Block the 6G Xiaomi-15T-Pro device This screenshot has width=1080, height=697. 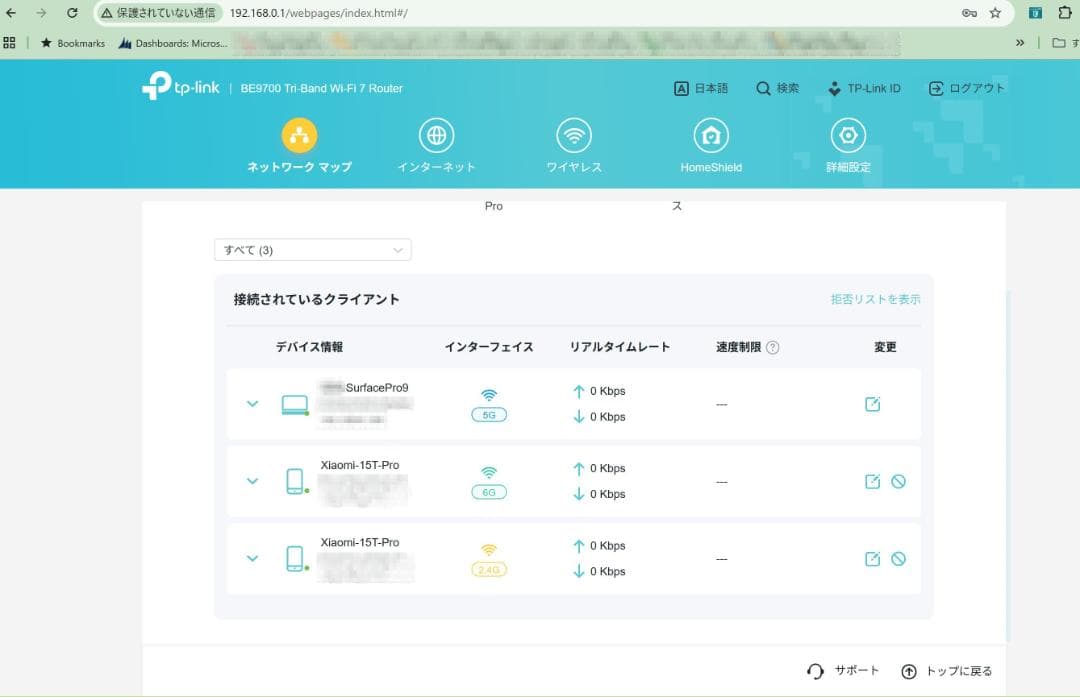click(x=899, y=481)
